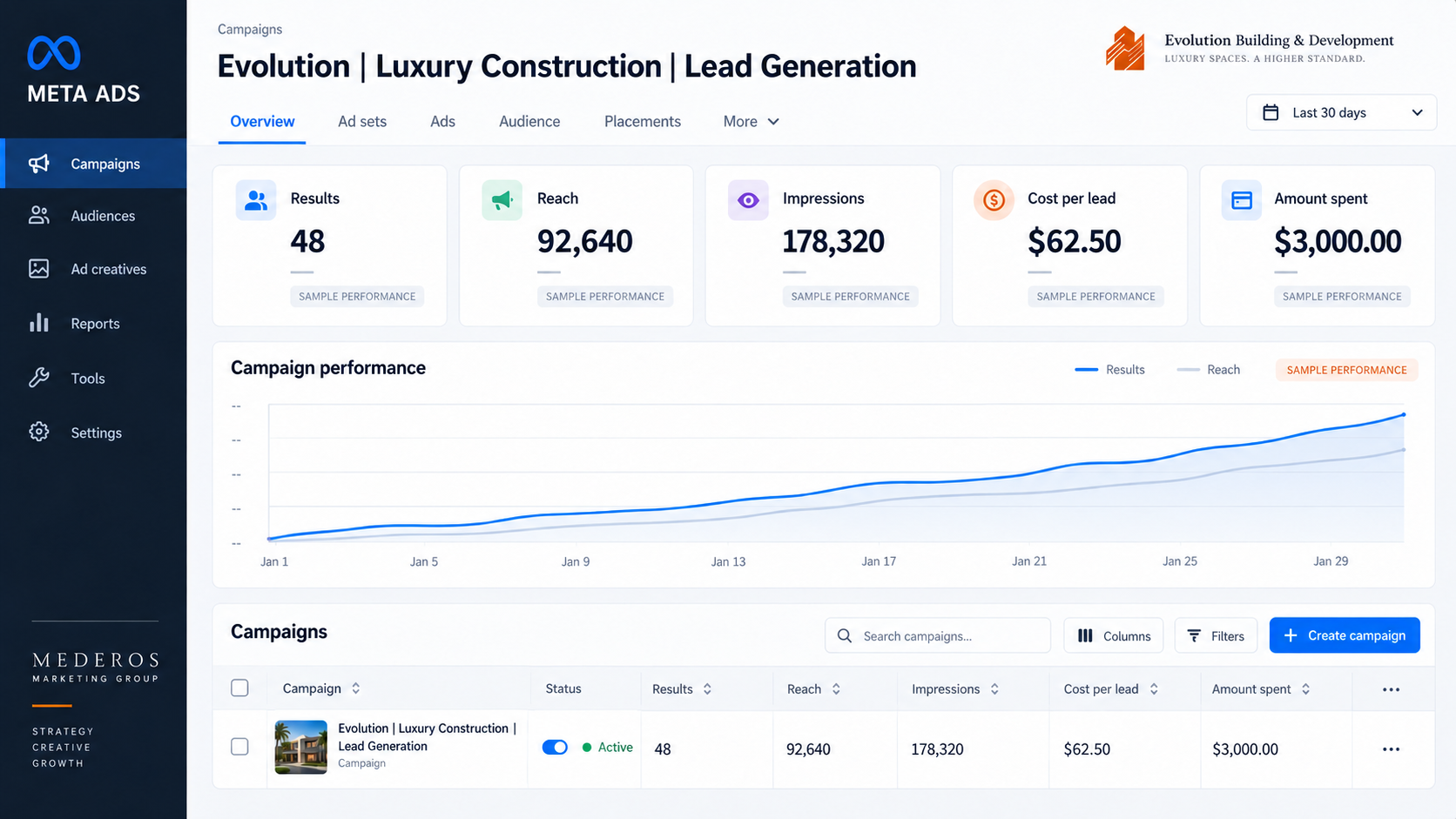
Task: Click the Status column header
Action: [563, 688]
